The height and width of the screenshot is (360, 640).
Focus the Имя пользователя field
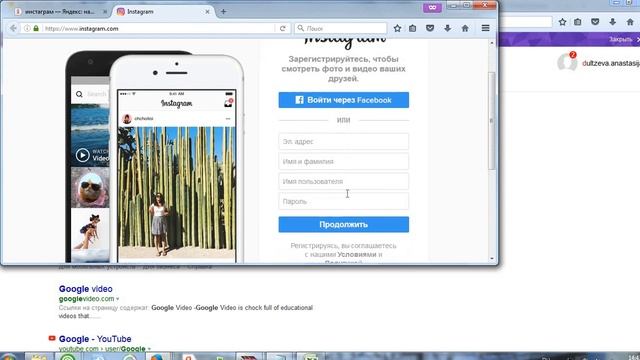(344, 182)
